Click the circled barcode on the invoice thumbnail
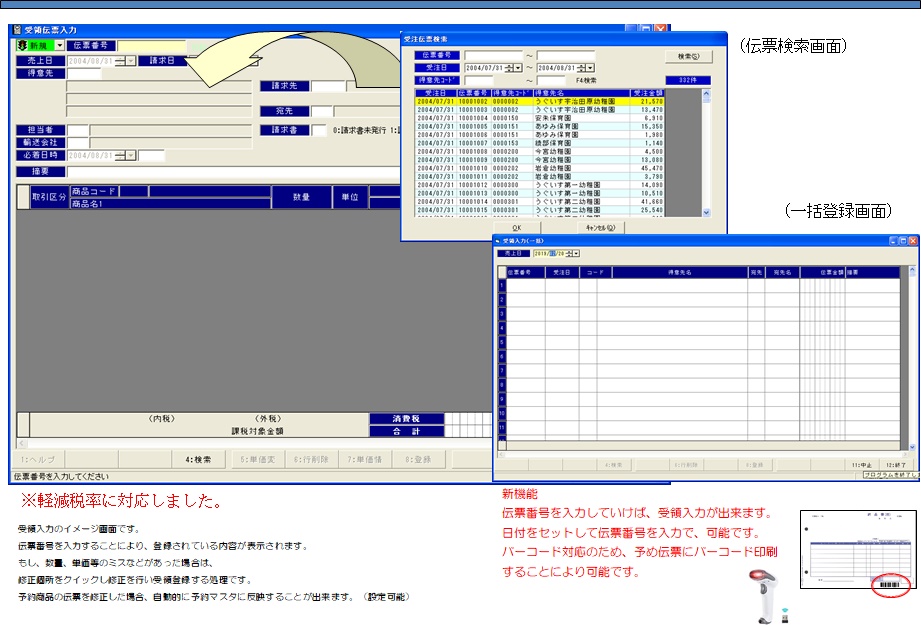 (890, 584)
